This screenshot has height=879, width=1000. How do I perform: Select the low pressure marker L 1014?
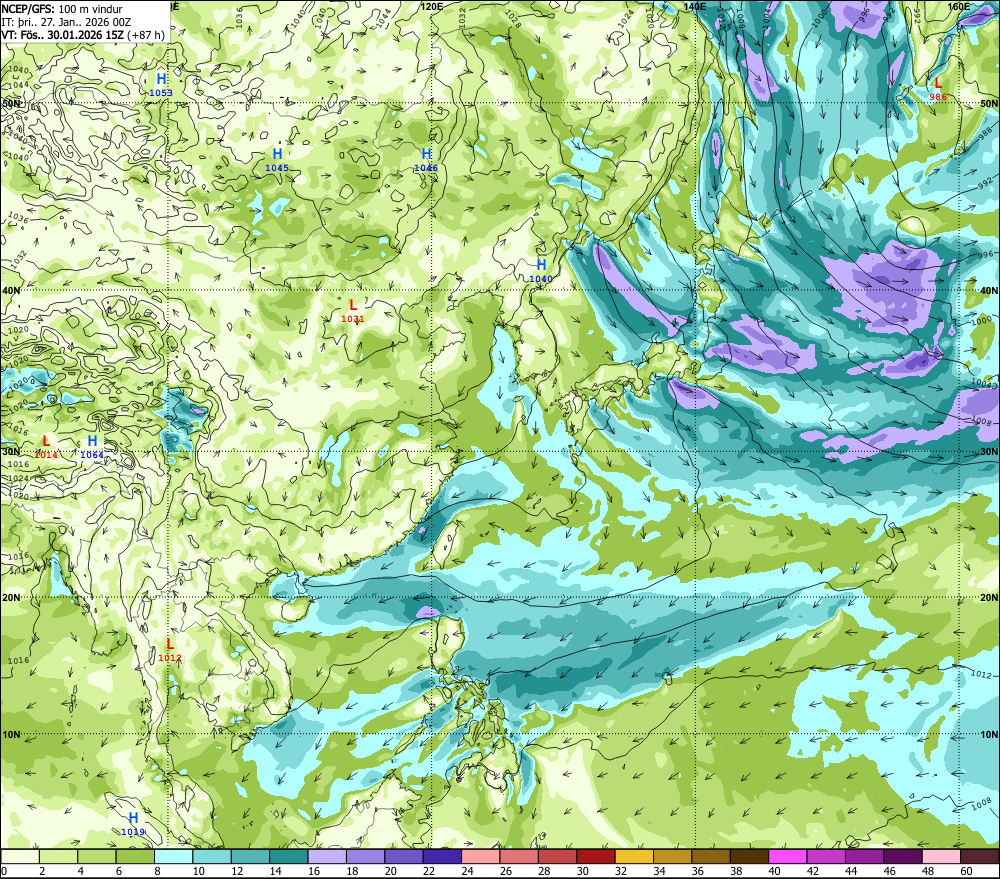tap(46, 446)
